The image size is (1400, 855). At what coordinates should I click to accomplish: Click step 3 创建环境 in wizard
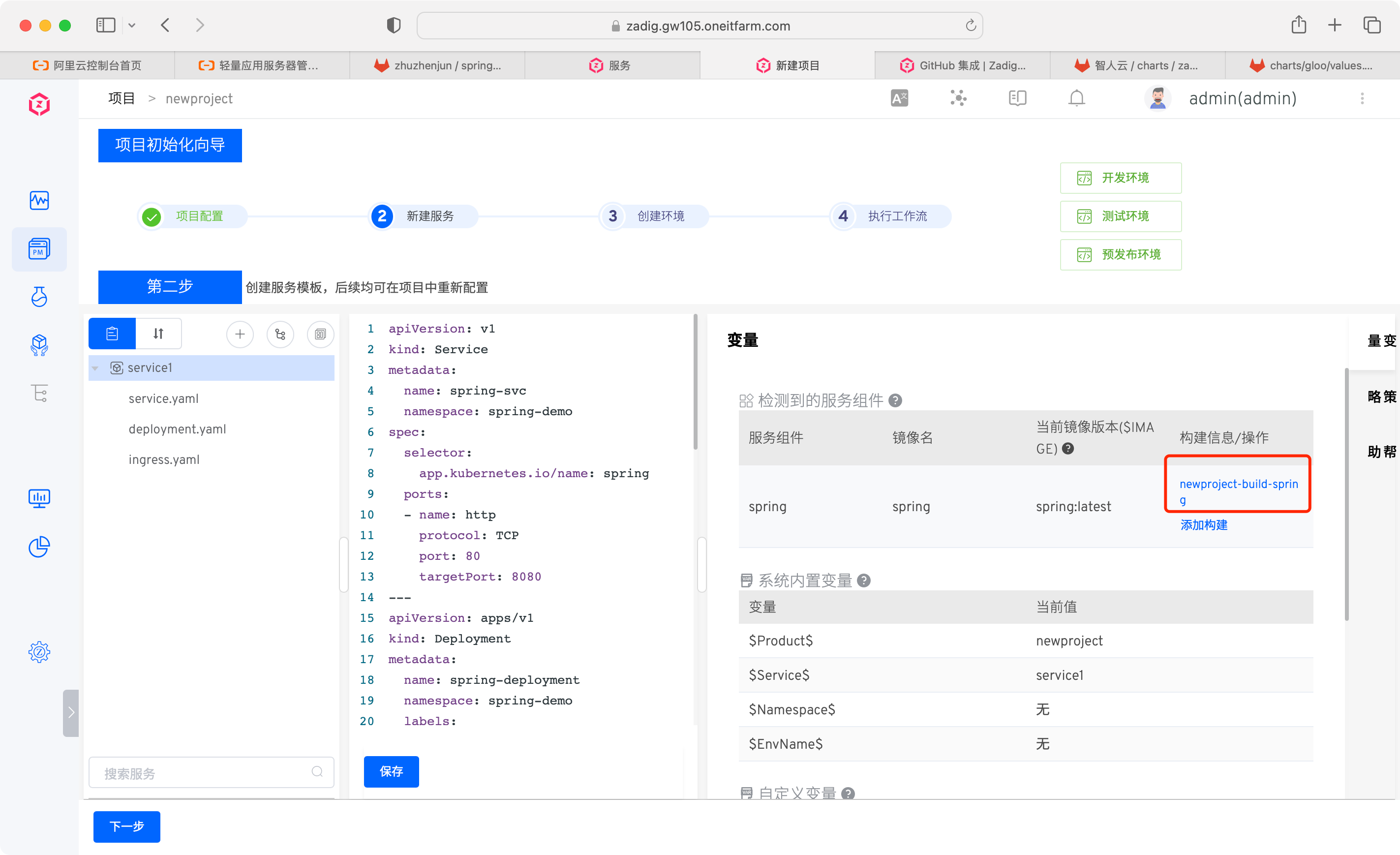tap(654, 216)
